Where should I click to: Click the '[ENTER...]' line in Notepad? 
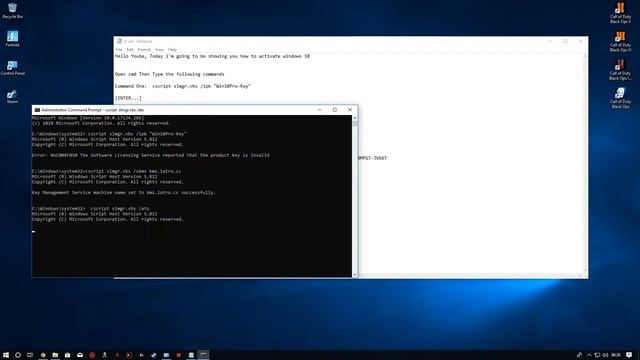(128, 98)
